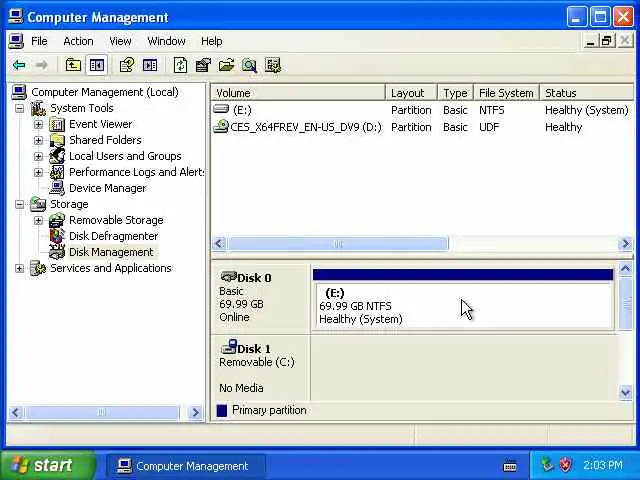Click the last toolbar icon with gear
This screenshot has height=480, width=640.
pos(273,65)
